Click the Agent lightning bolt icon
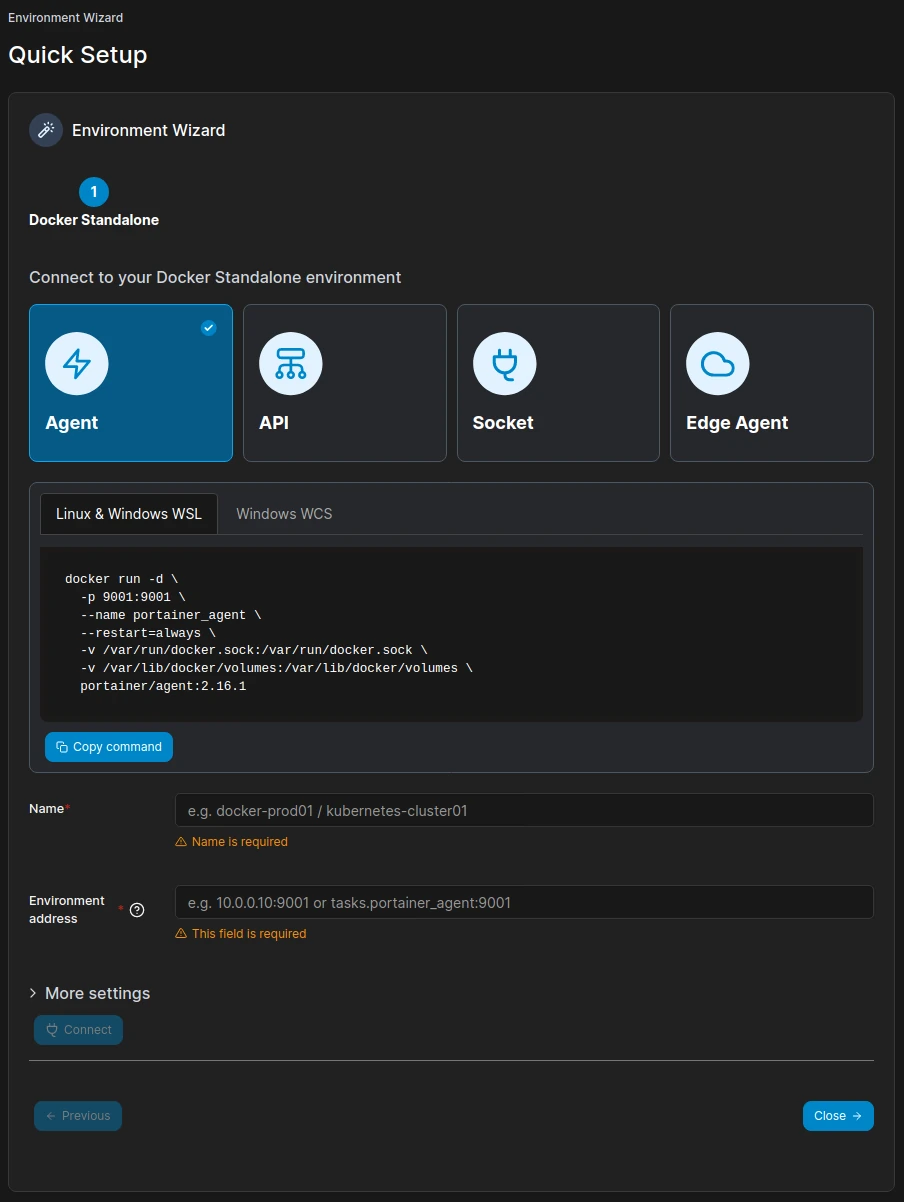Image resolution: width=904 pixels, height=1202 pixels. click(77, 364)
